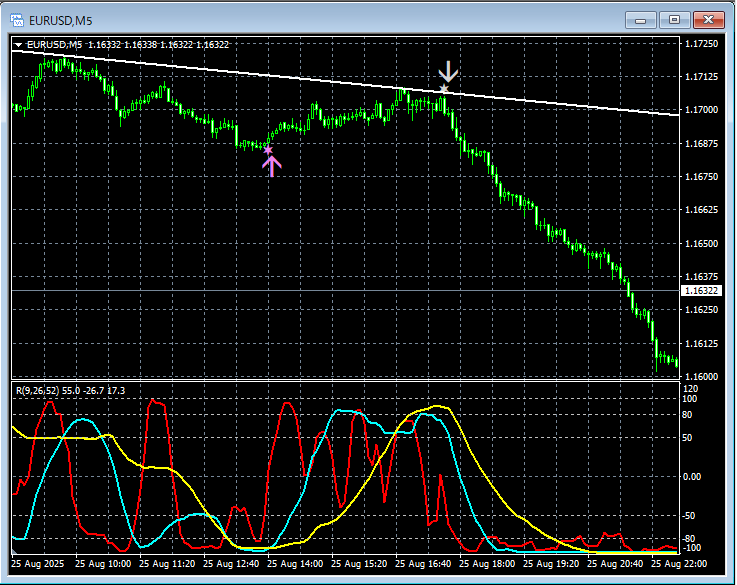This screenshot has width=737, height=585.
Task: Select the cyan indicator line
Action: coord(82,420)
